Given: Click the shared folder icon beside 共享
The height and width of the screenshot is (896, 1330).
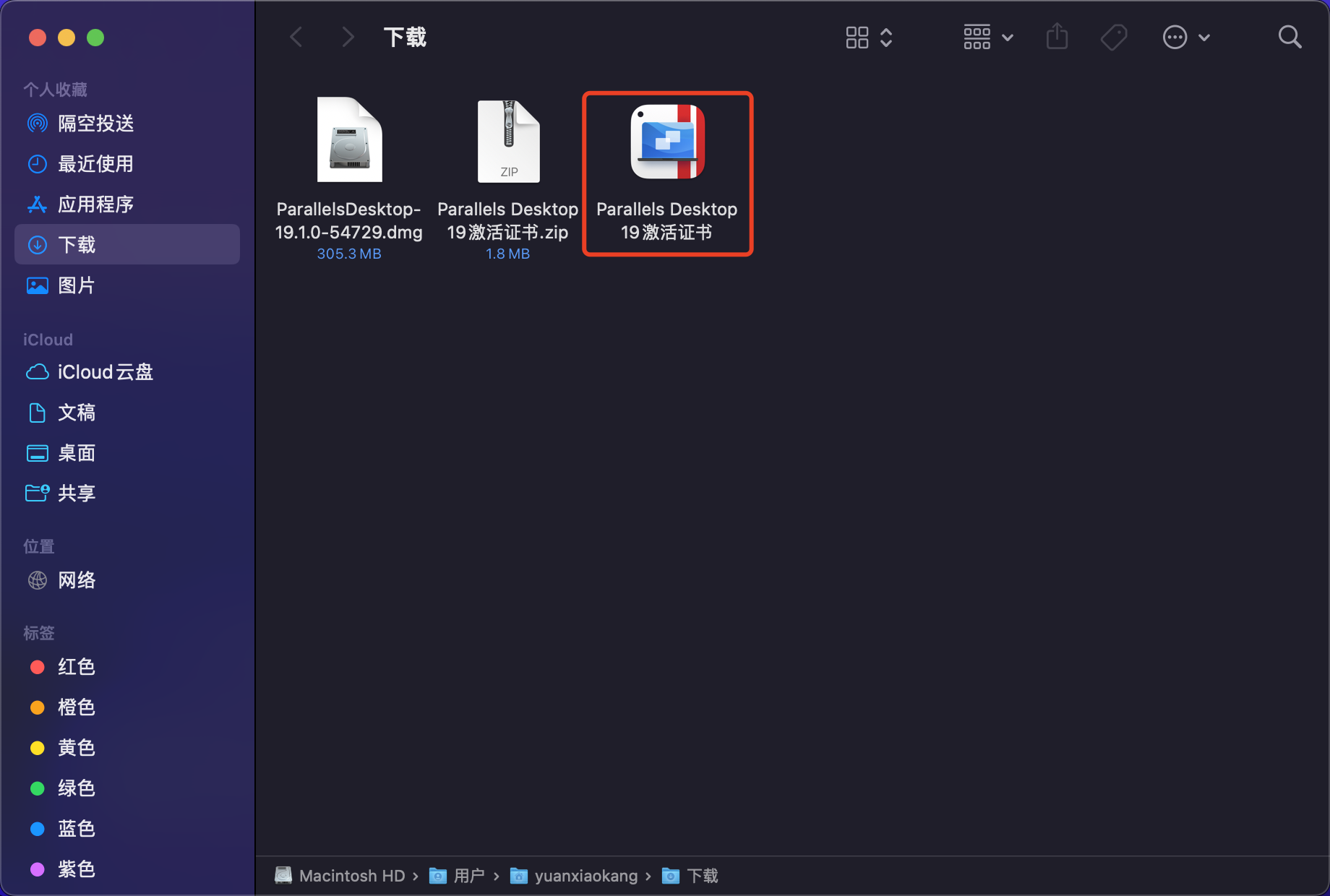Looking at the screenshot, I should pyautogui.click(x=37, y=493).
